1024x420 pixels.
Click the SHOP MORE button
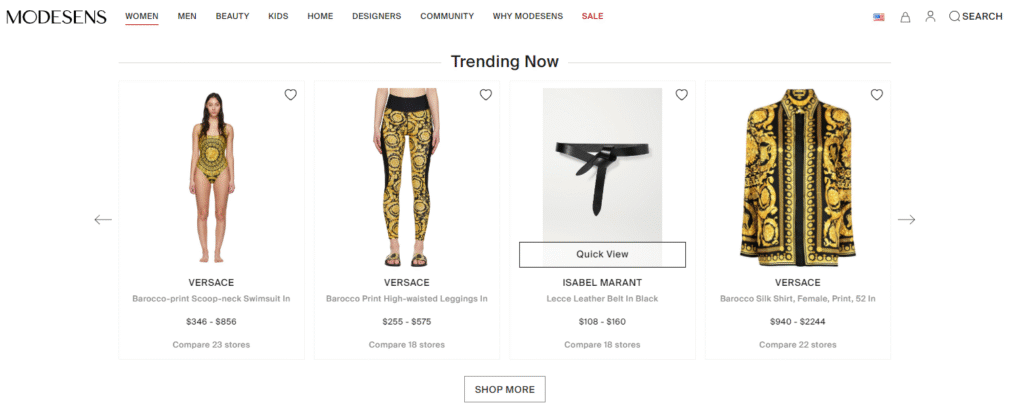(x=505, y=389)
